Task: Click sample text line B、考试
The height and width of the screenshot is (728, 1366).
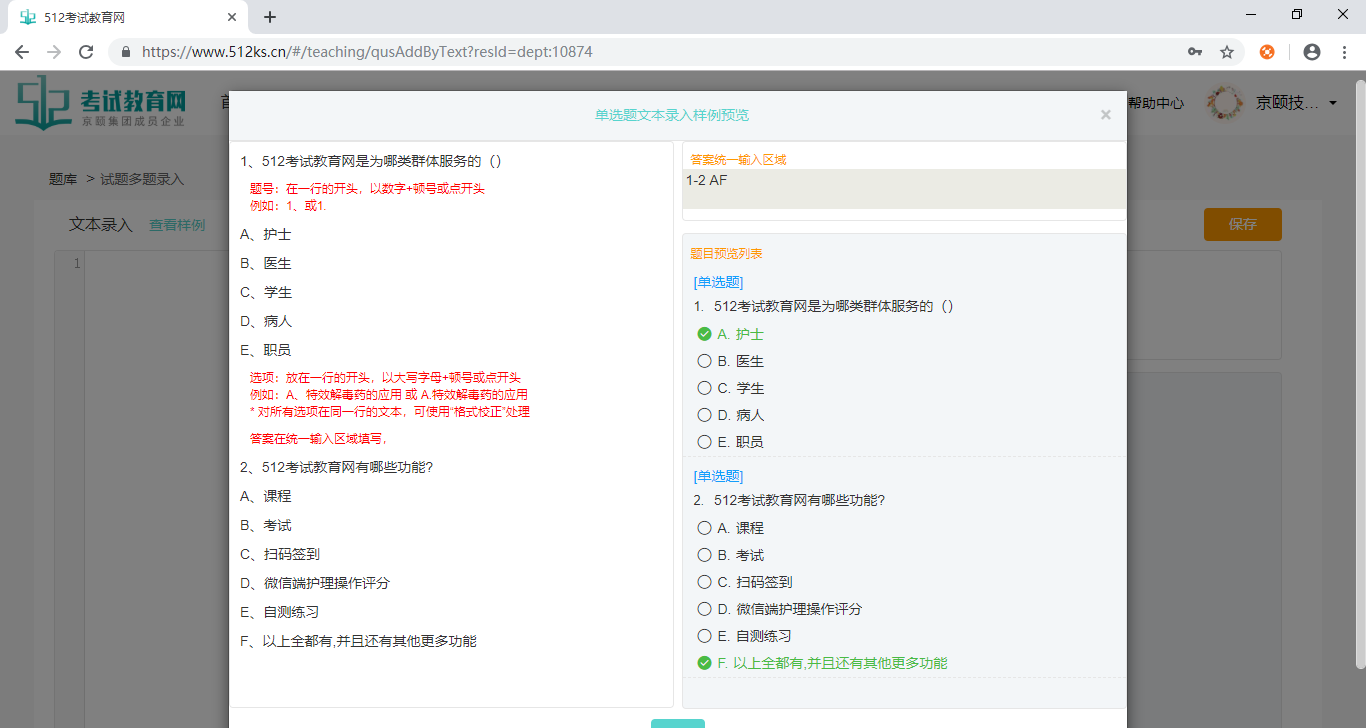Action: coord(266,525)
